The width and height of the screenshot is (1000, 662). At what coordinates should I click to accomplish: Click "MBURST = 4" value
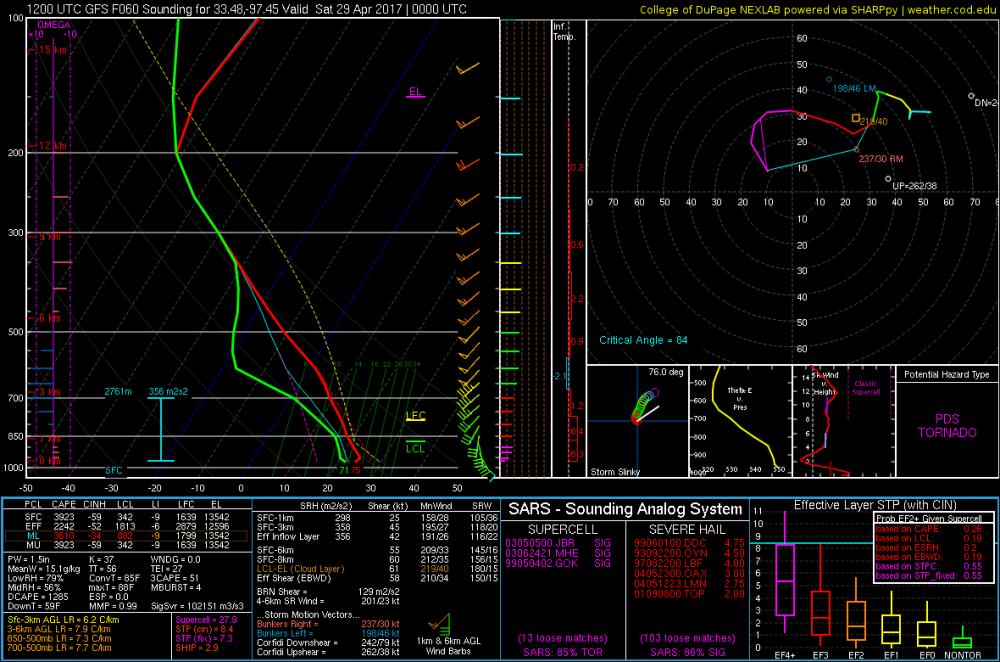(176, 587)
